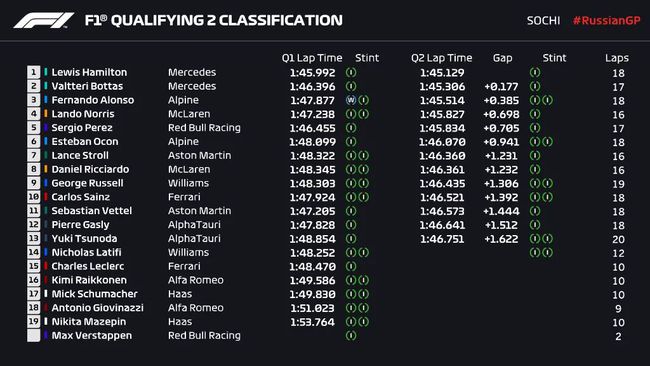Click the wet tyre icon in Alonso's Q1 stint
The image size is (650, 366).
click(x=351, y=100)
